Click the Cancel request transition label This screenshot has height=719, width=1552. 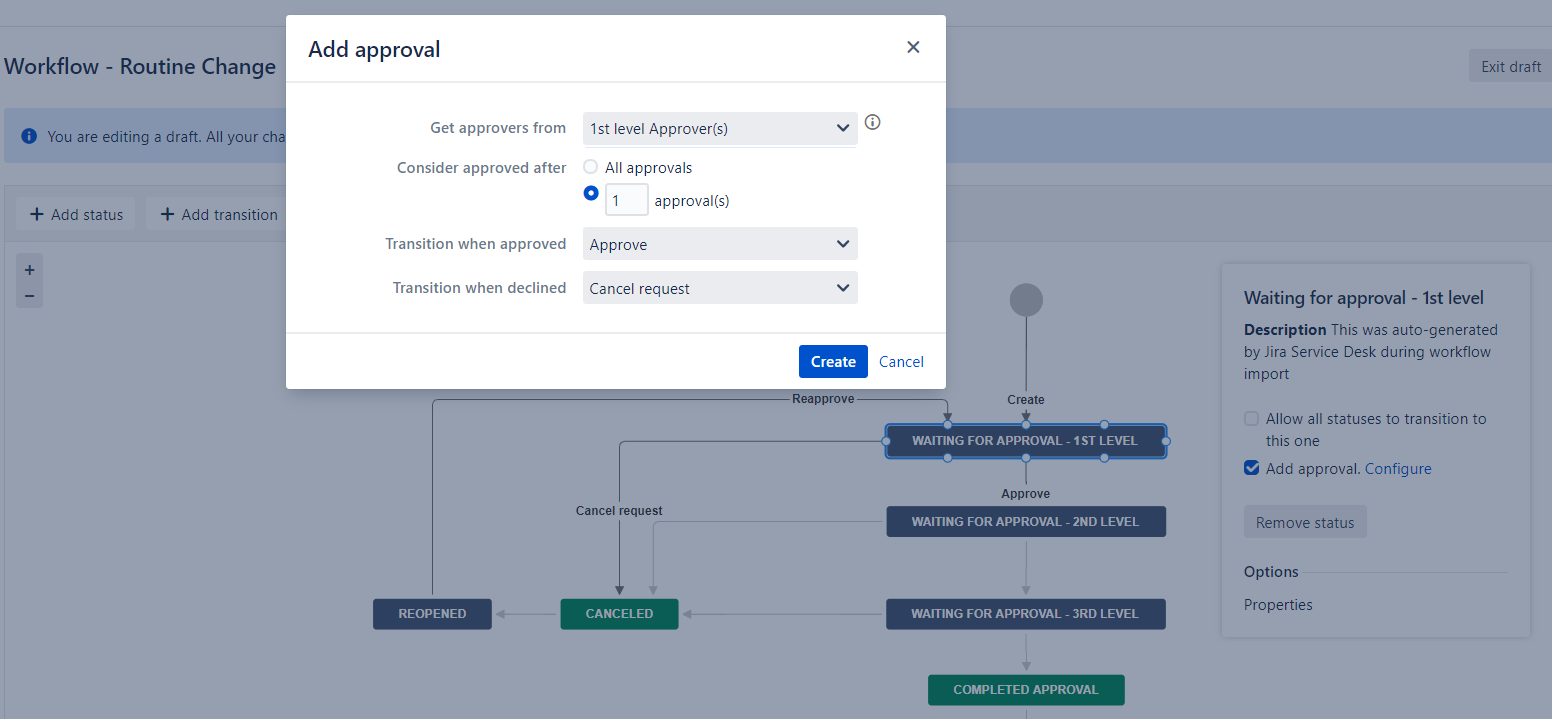click(x=619, y=510)
